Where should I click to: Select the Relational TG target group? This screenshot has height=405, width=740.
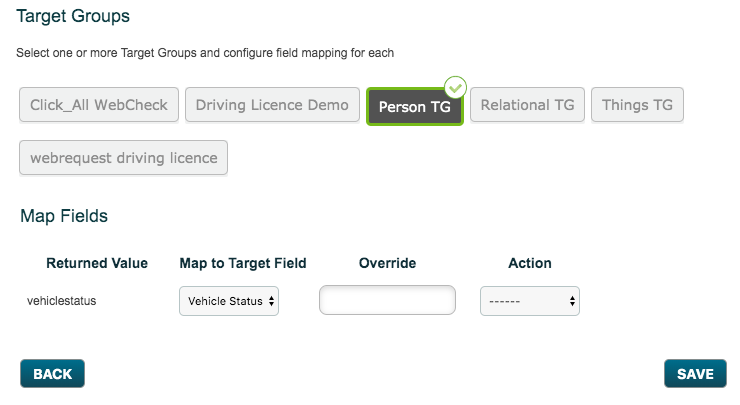point(527,105)
